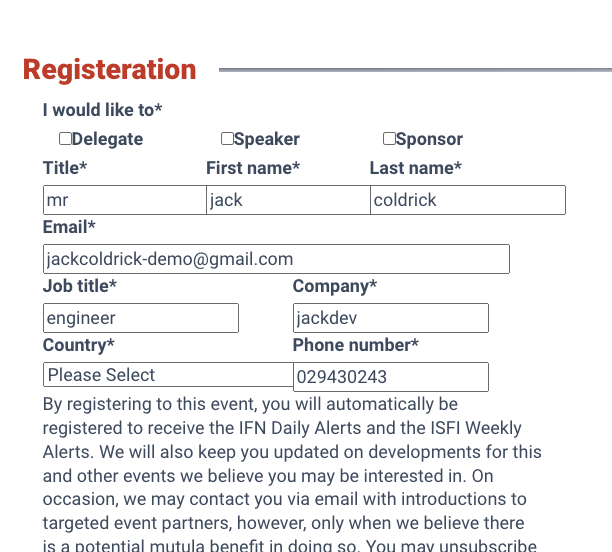Click the 'Country*' label text
The width and height of the screenshot is (612, 552).
click(x=78, y=345)
